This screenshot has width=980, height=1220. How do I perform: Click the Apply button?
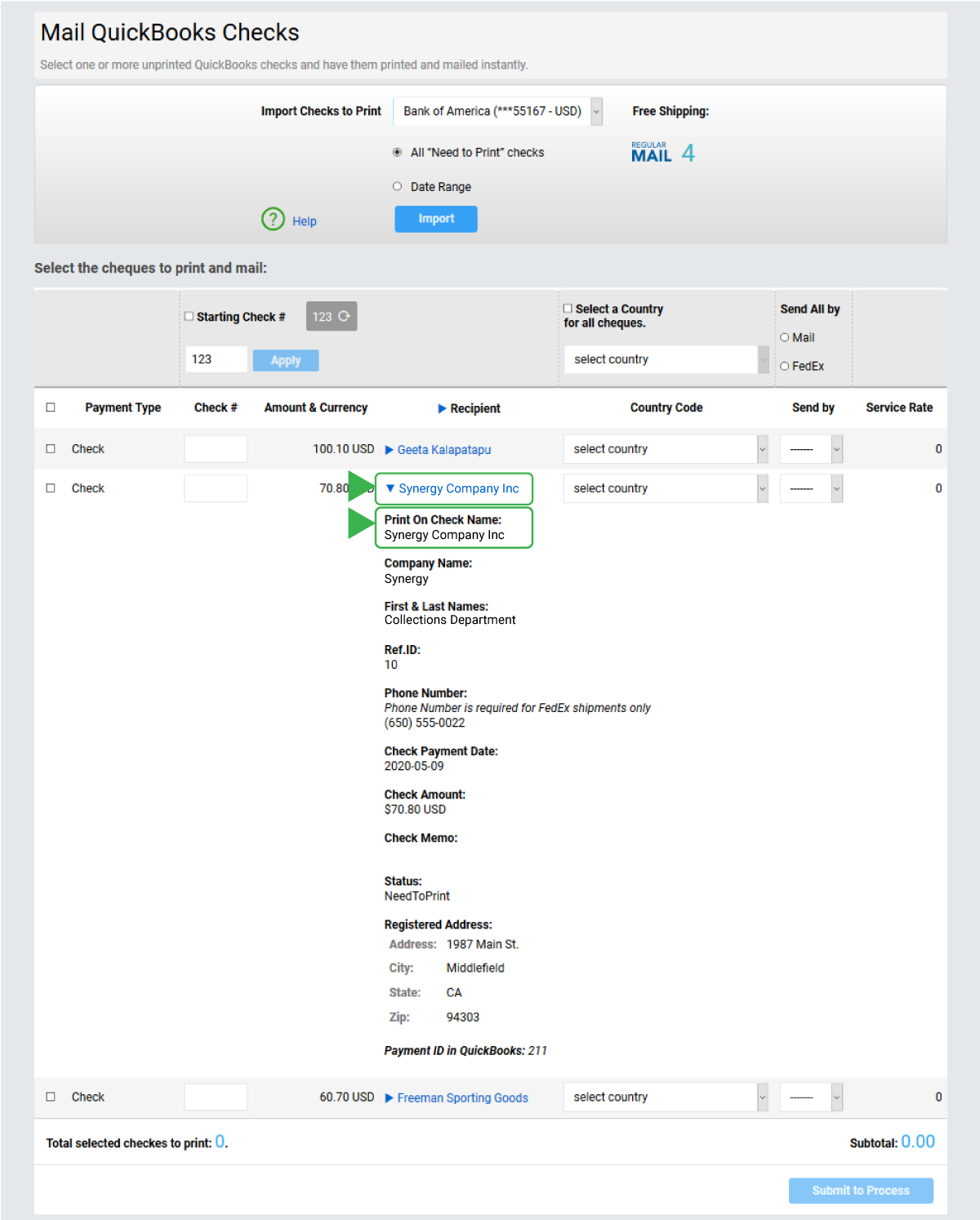286,360
